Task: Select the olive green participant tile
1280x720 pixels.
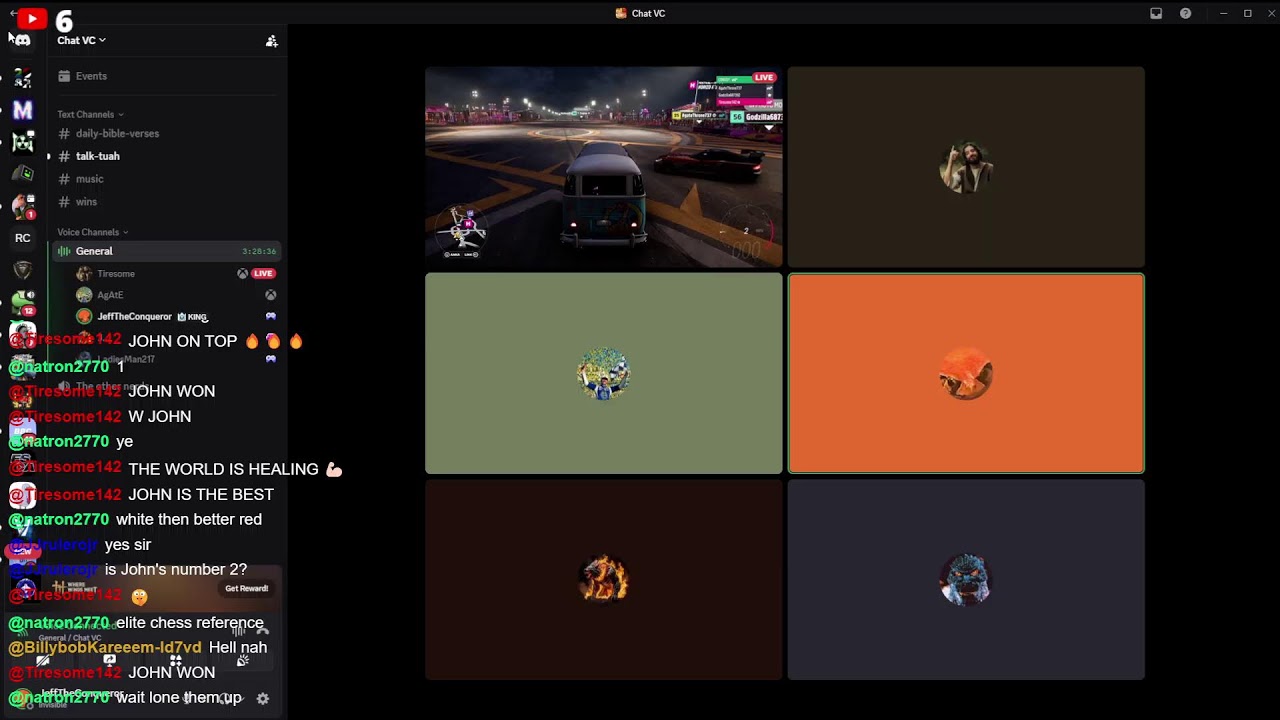Action: [x=604, y=373]
